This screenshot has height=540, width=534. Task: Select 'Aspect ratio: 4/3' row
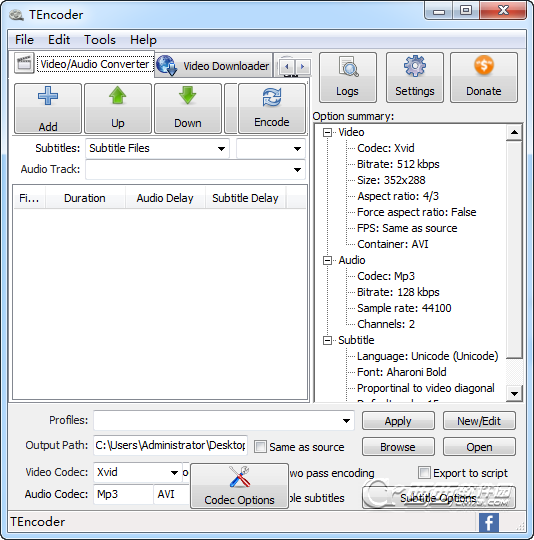pyautogui.click(x=398, y=196)
